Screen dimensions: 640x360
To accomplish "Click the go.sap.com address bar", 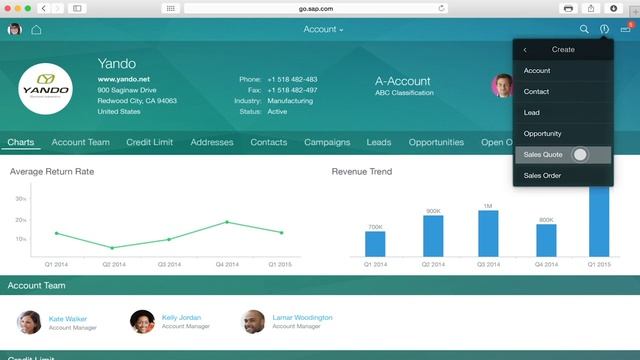I will [x=316, y=8].
